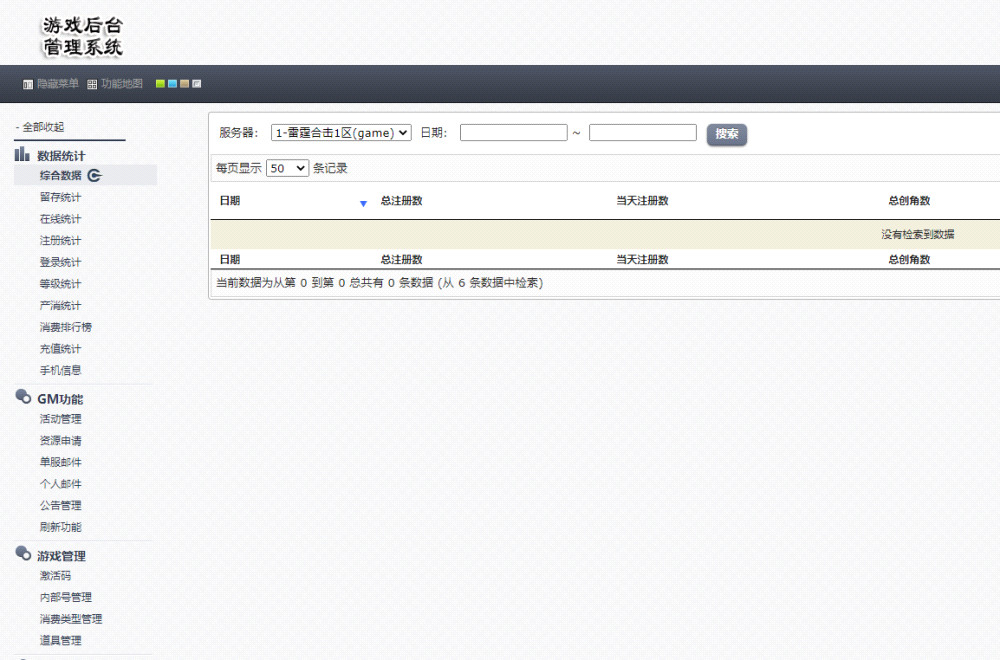This screenshot has height=660, width=1000.
Task: Sort by 日期 using the blue arrow
Action: pos(363,203)
